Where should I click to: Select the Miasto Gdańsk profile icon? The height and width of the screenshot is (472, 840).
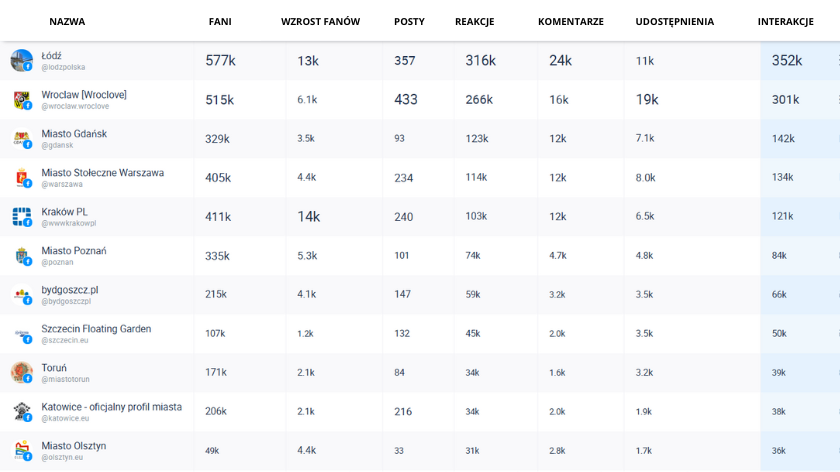coord(21,138)
